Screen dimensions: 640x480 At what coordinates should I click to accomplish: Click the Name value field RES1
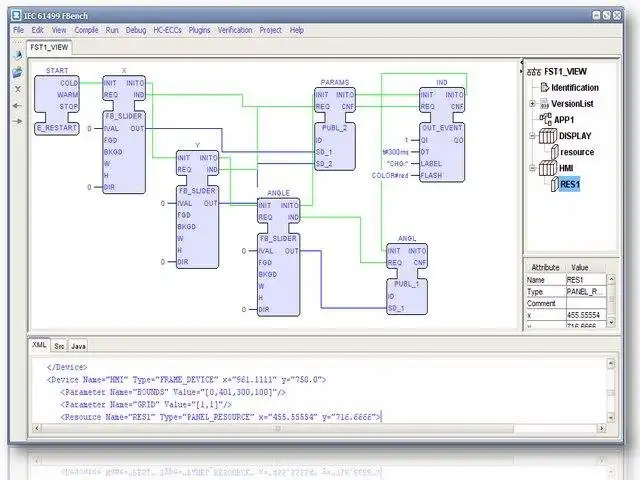(585, 280)
